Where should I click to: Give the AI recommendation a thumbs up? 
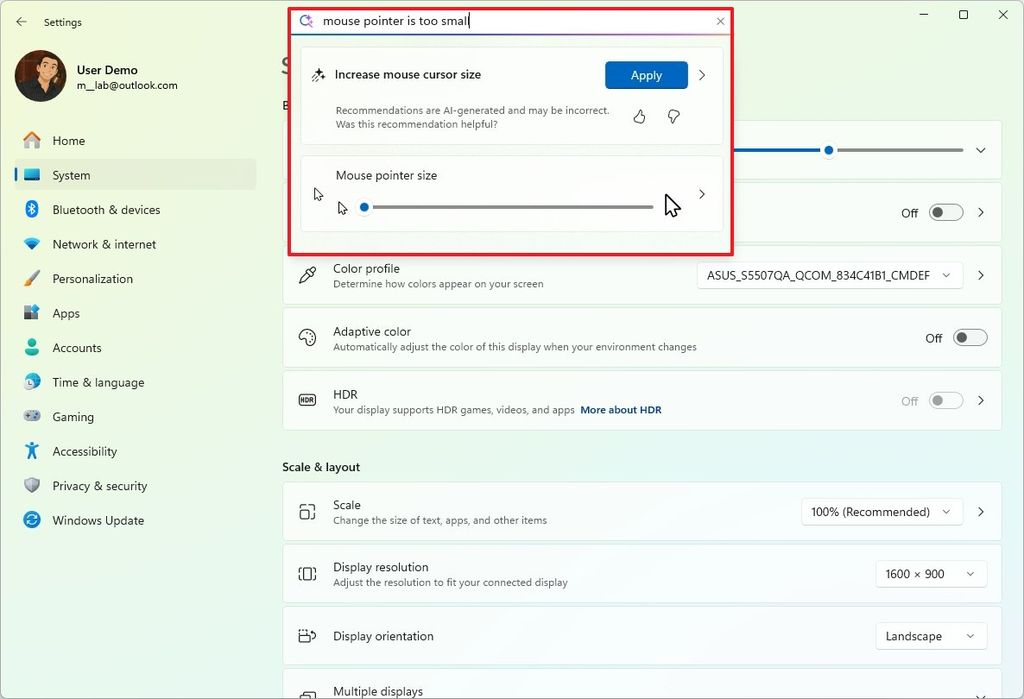639,116
